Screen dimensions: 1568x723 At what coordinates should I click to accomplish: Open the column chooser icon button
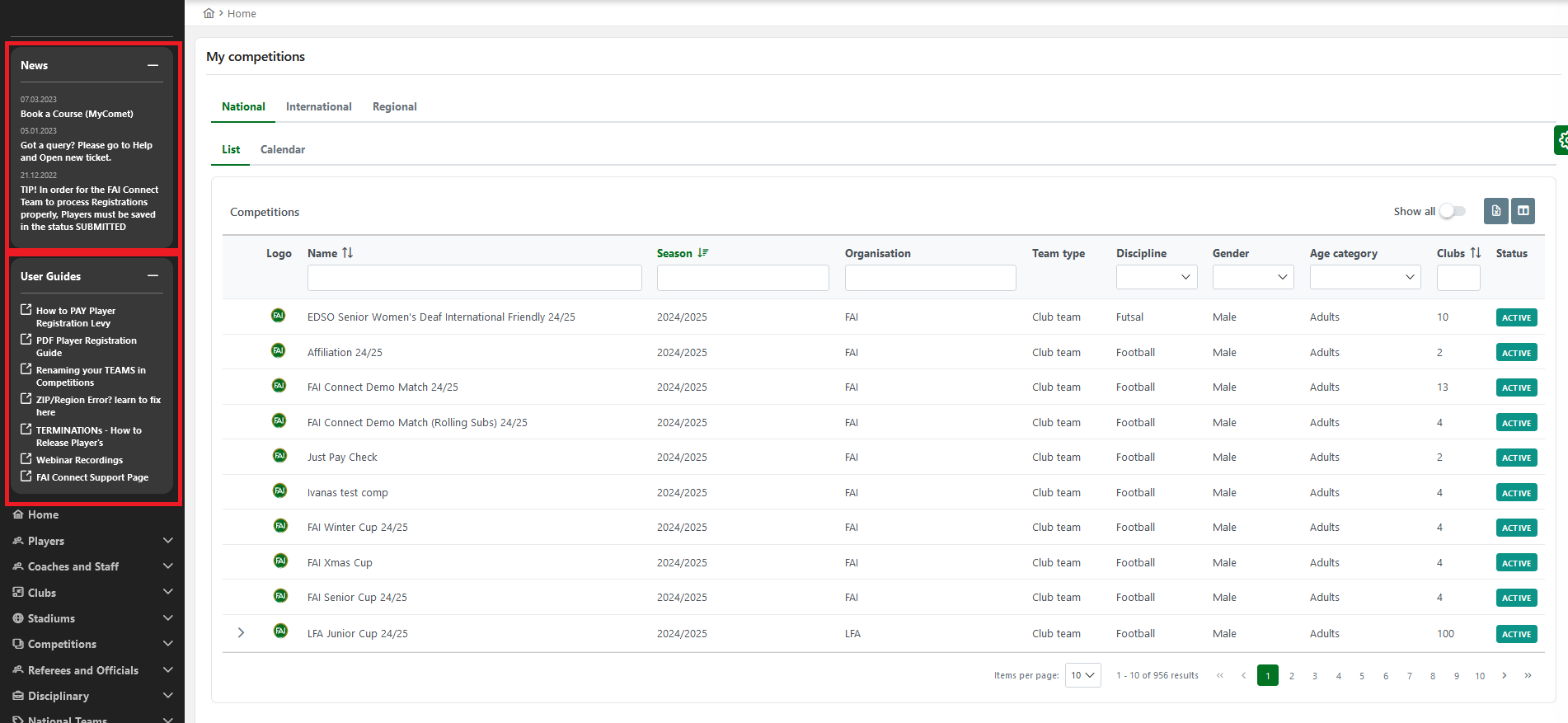1523,211
